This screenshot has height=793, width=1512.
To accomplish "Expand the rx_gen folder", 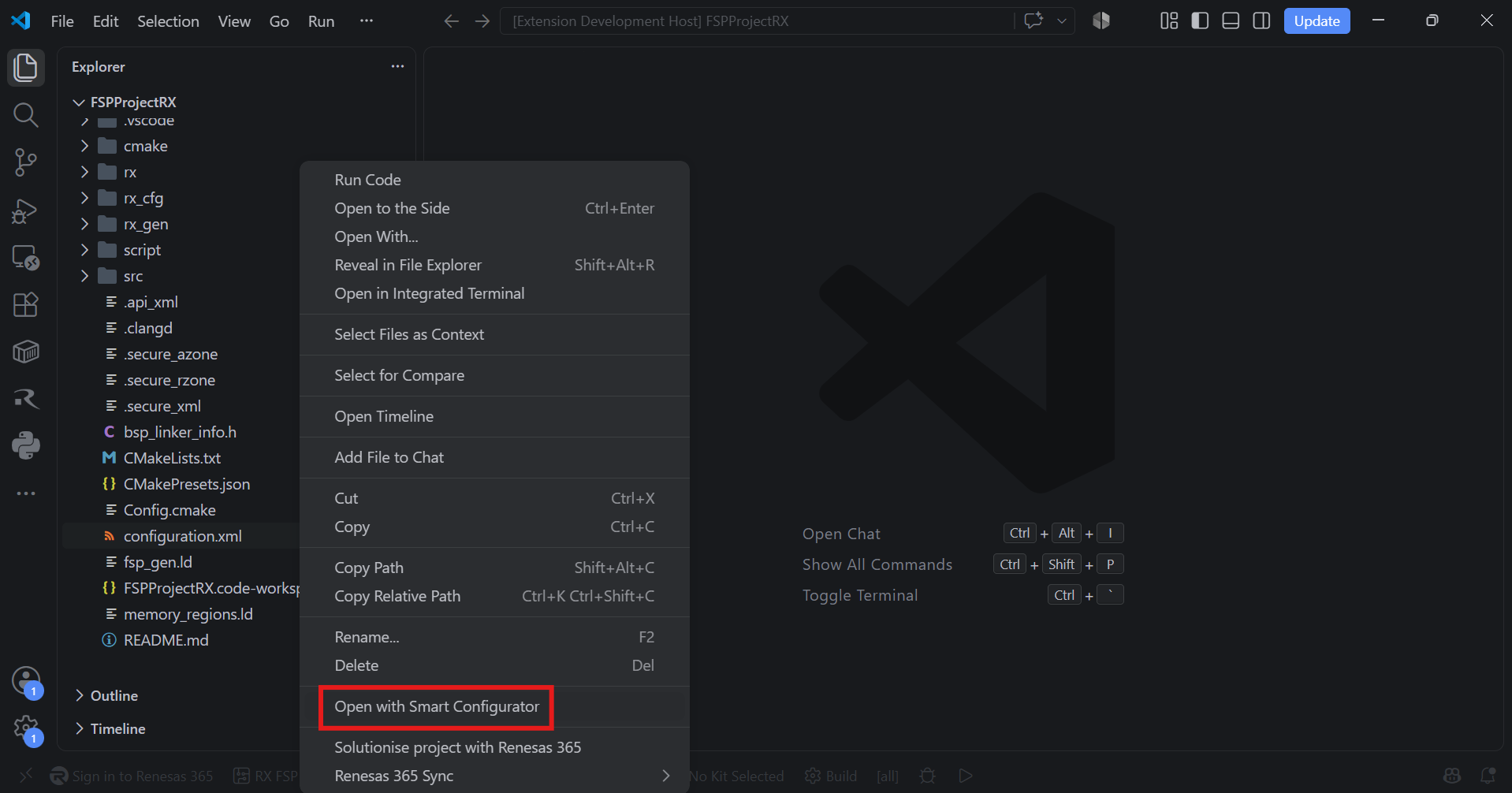I will 84,224.
